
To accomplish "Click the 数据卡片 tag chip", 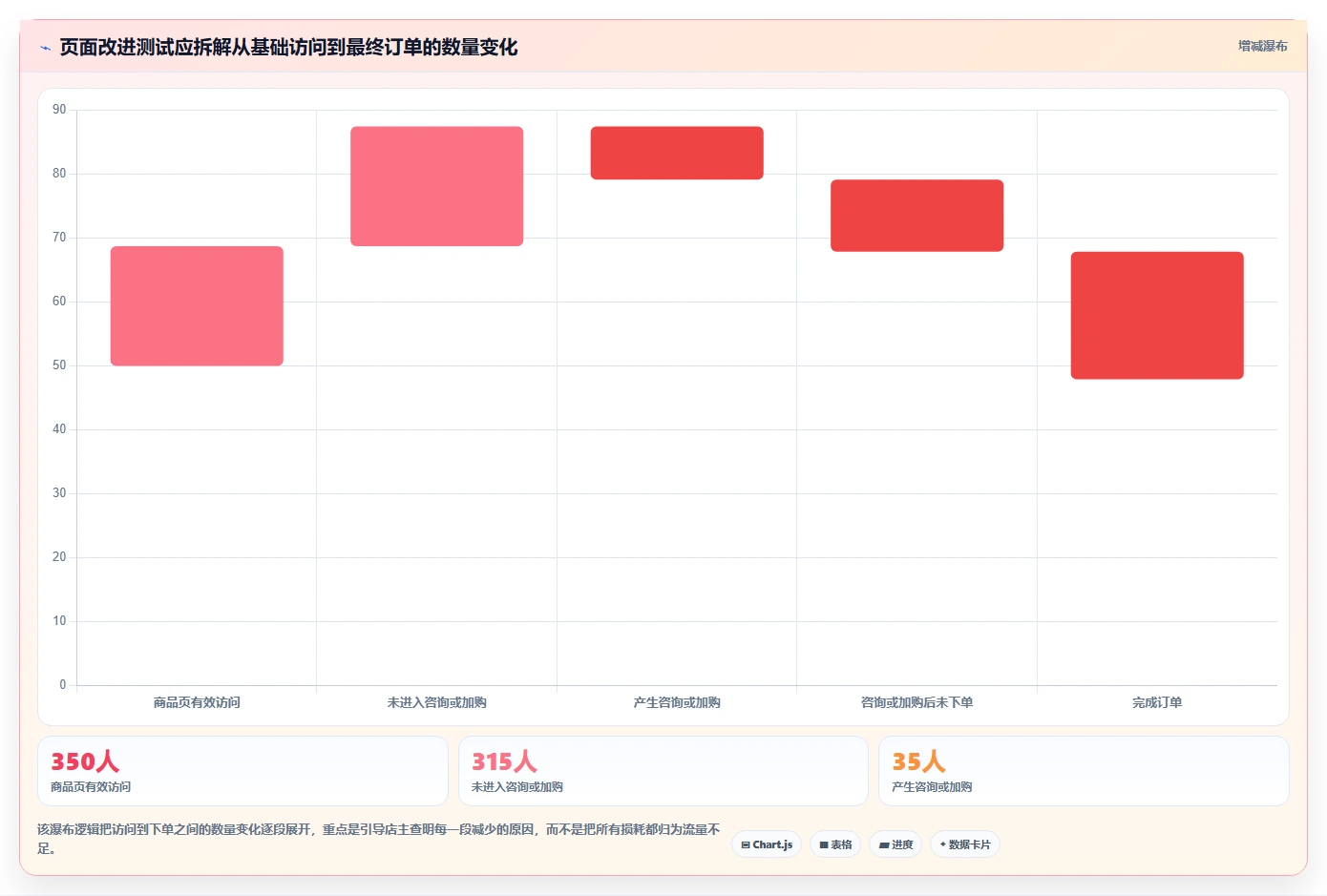I will click(965, 844).
